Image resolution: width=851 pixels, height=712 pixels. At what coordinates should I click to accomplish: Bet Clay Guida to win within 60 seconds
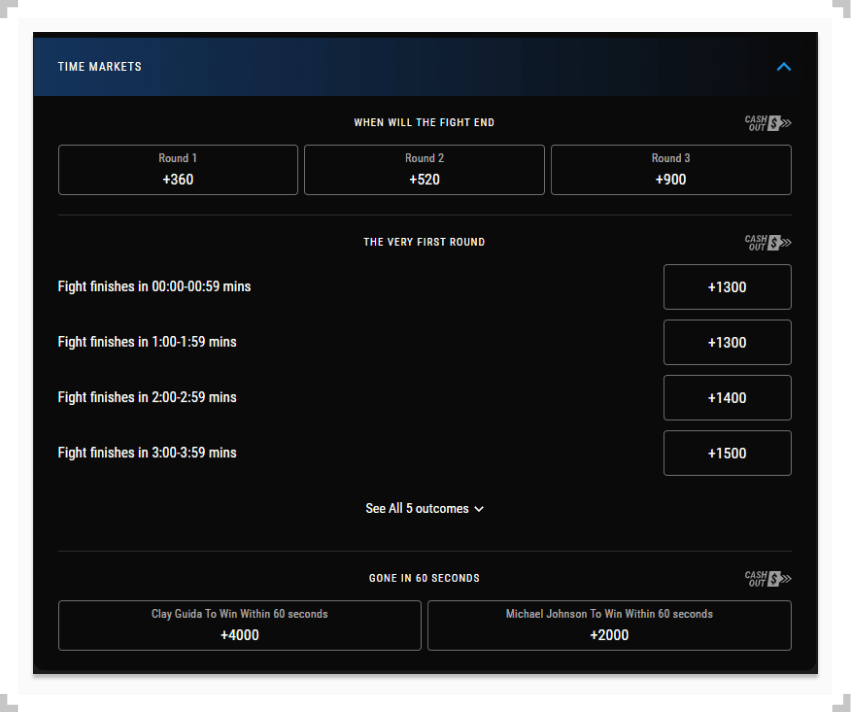click(239, 625)
